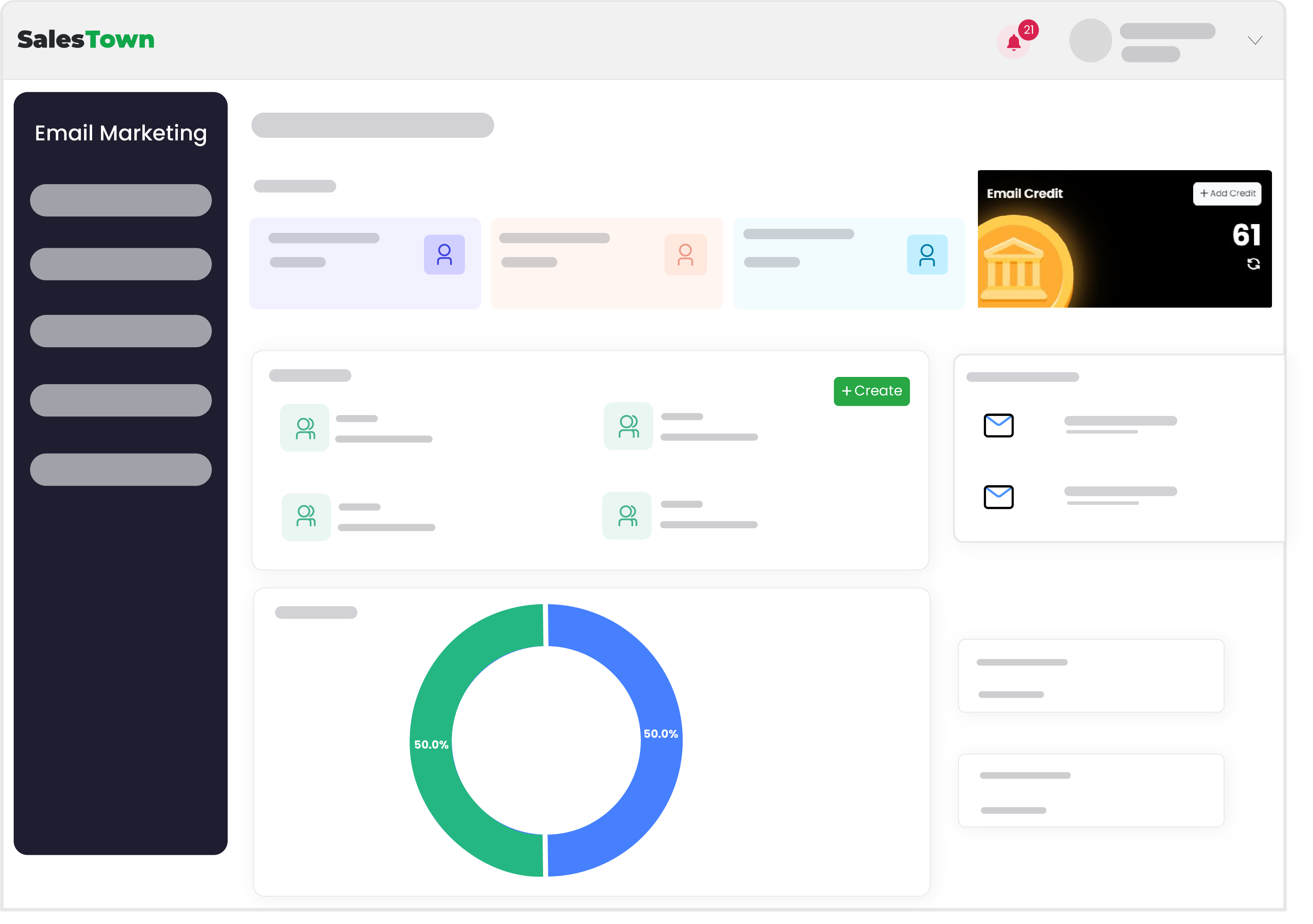Open the top-left contact group icon
1313x924 pixels.
(305, 428)
